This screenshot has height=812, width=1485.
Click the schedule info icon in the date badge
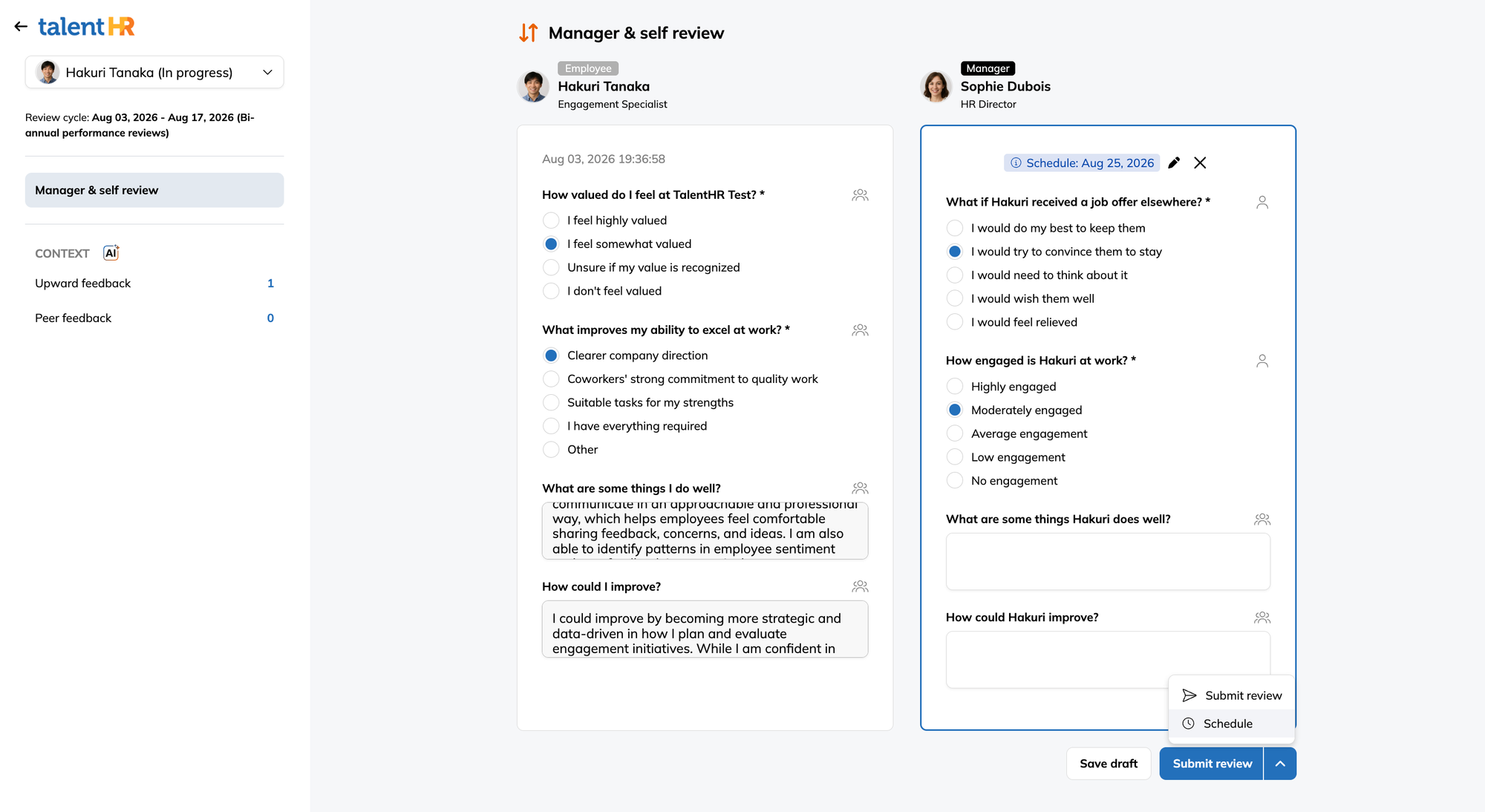click(1016, 163)
